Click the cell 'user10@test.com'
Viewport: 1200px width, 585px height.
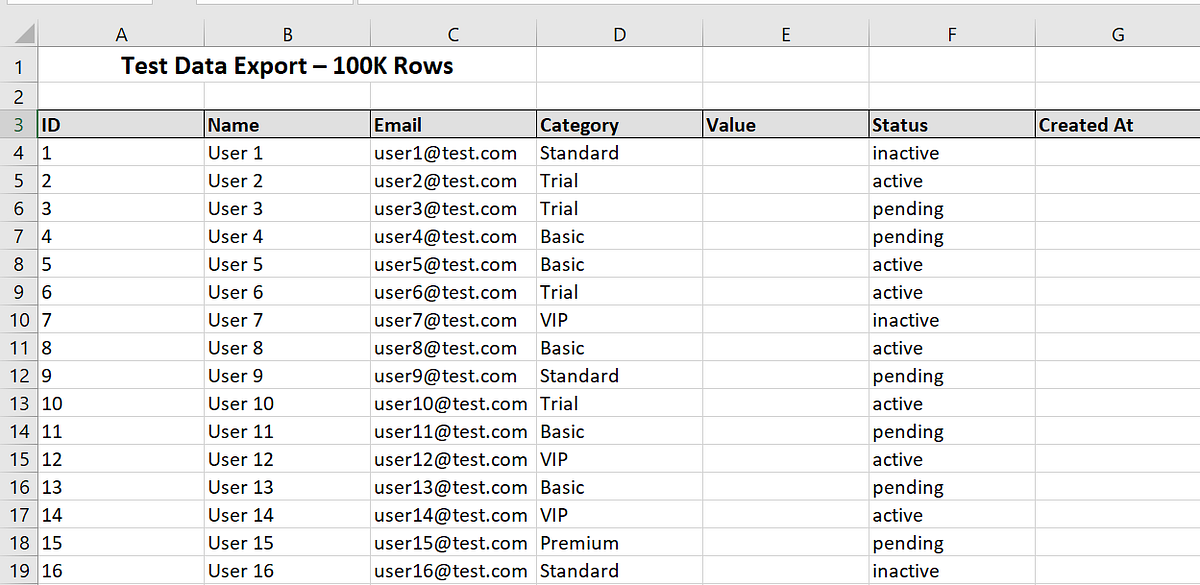[454, 404]
